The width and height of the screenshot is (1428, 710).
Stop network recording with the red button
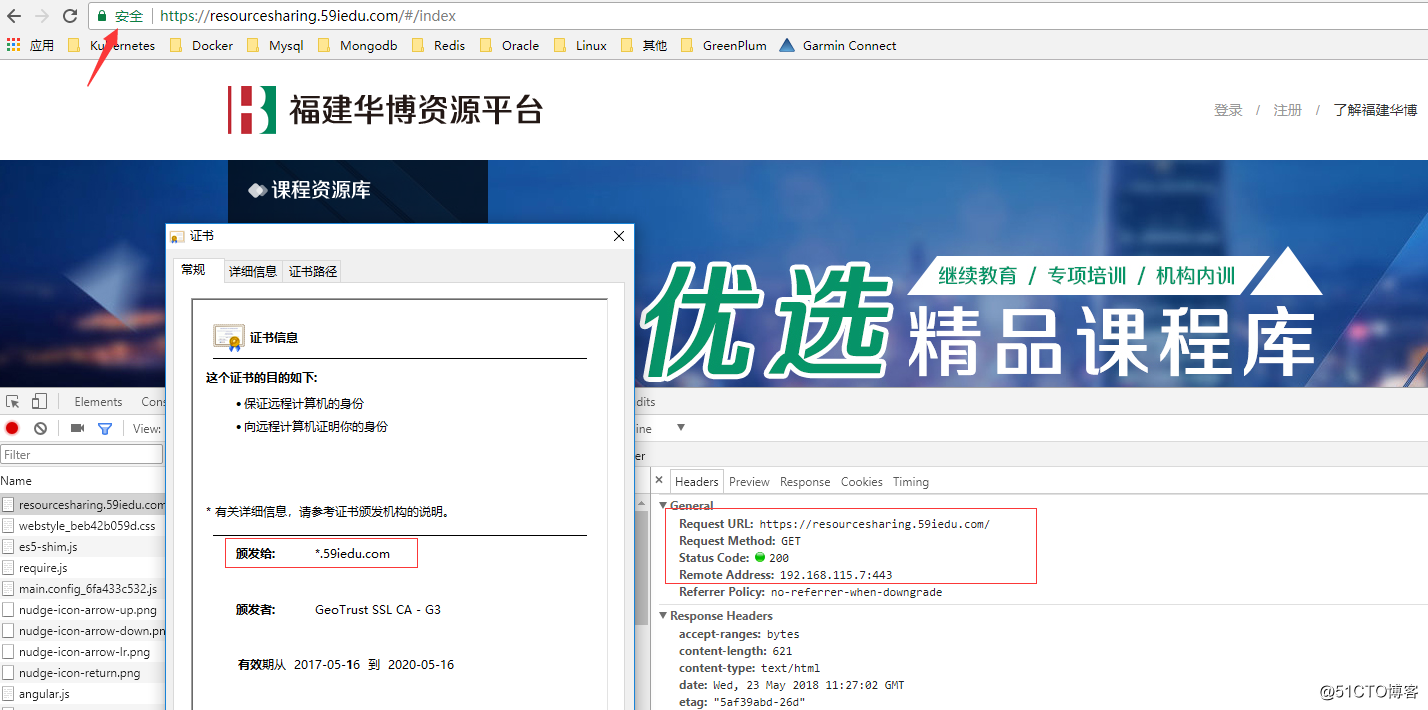click(x=12, y=428)
